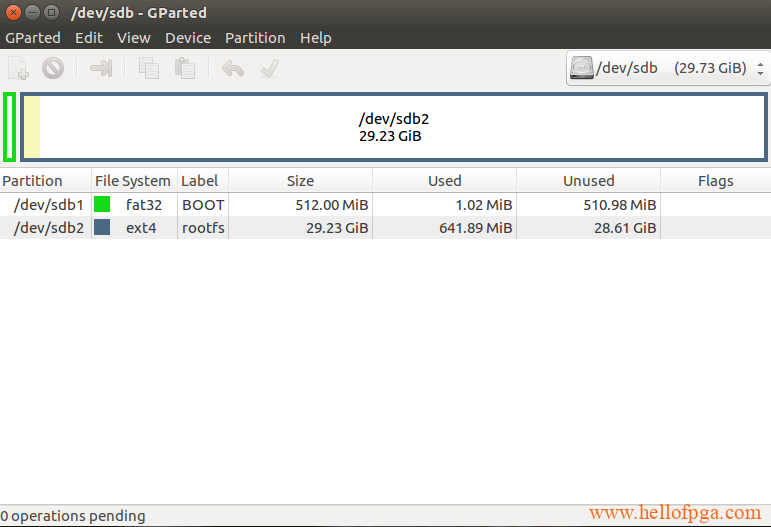Click the 512.00 MiB size value

[332, 205]
